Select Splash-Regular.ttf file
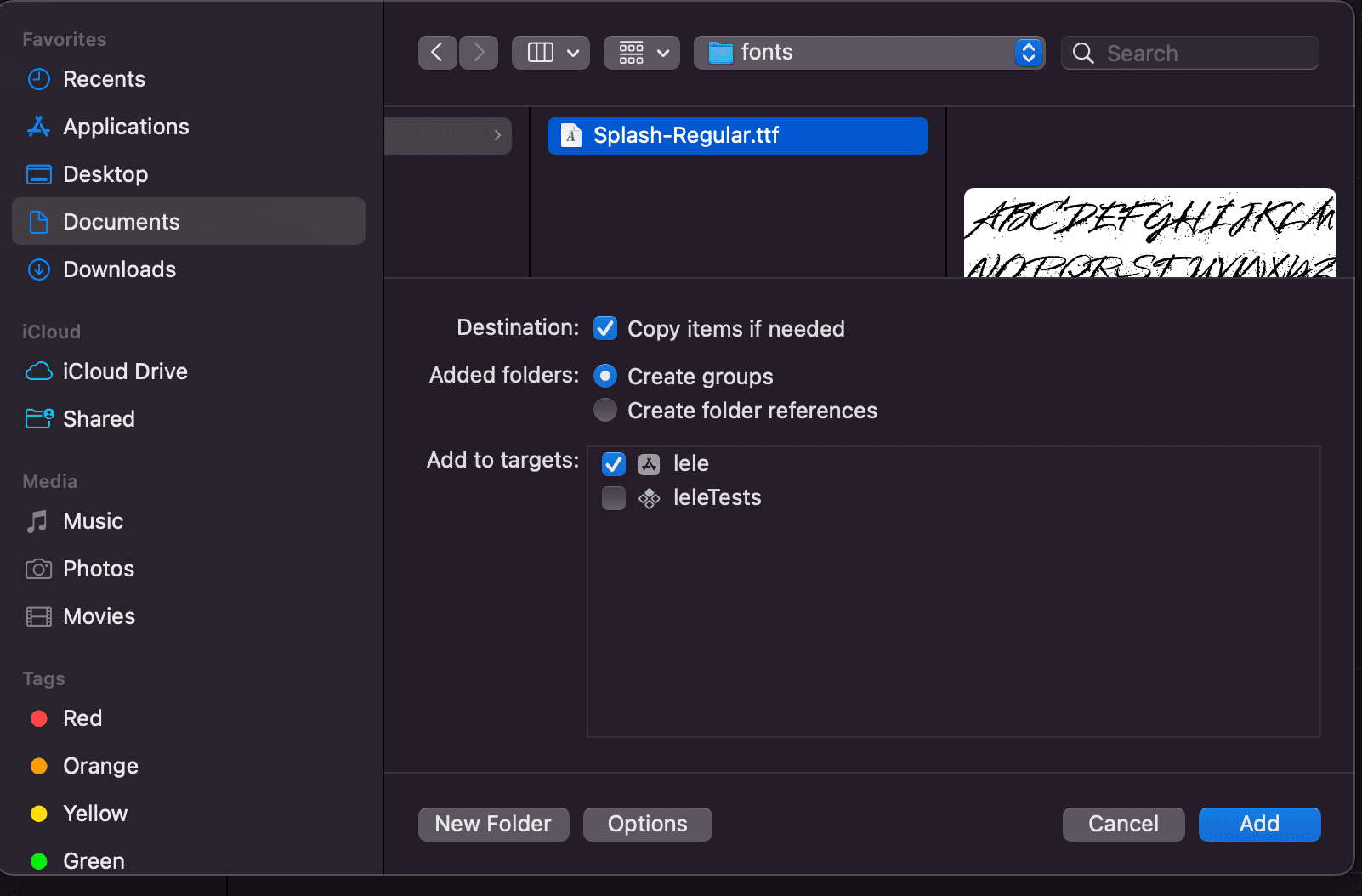This screenshot has width=1362, height=896. (738, 136)
